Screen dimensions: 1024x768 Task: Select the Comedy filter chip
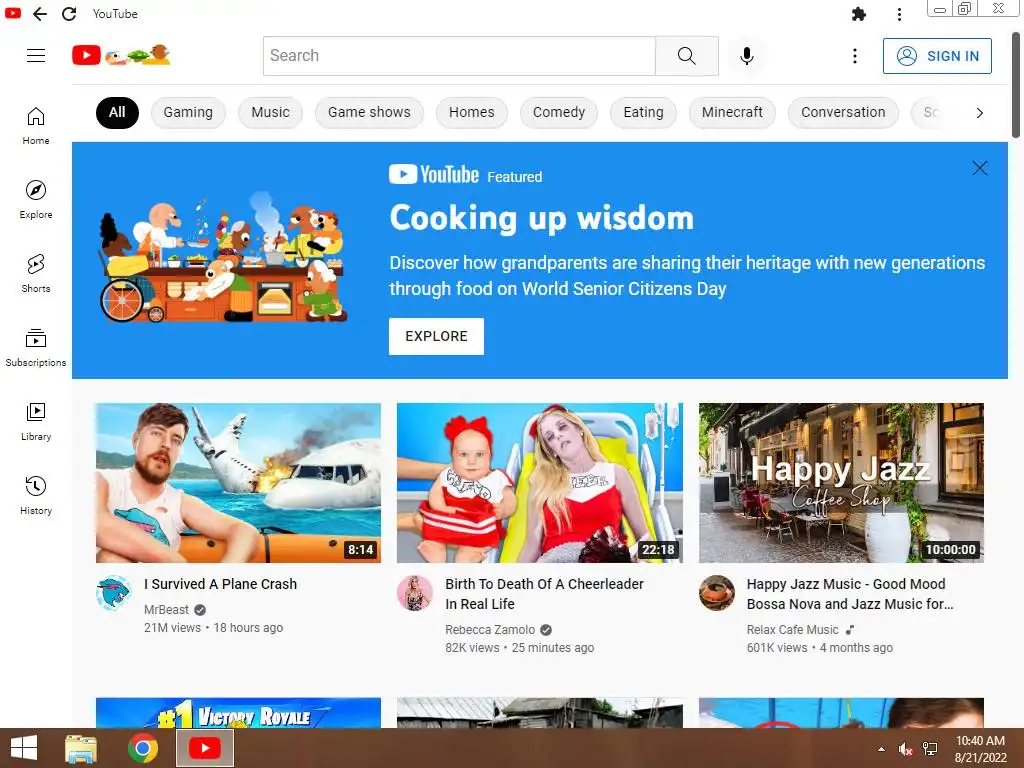559,112
